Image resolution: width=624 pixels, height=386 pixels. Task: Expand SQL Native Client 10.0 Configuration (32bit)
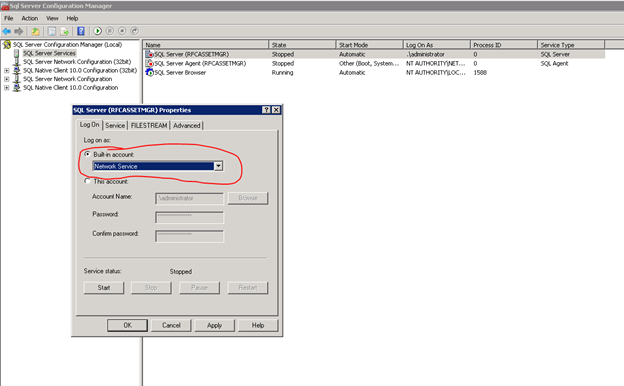[6, 70]
